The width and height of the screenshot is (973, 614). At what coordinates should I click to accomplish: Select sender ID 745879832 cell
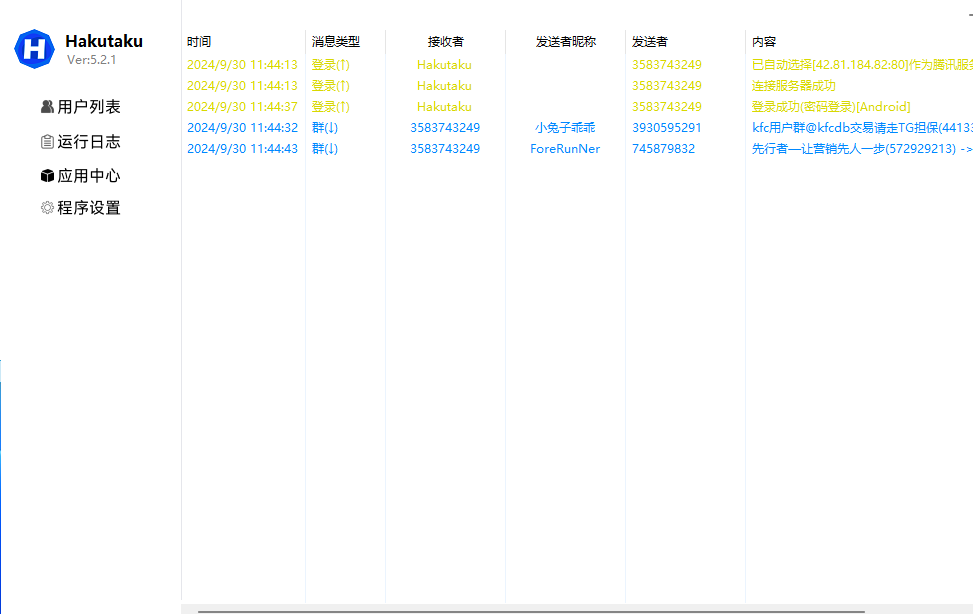[663, 149]
